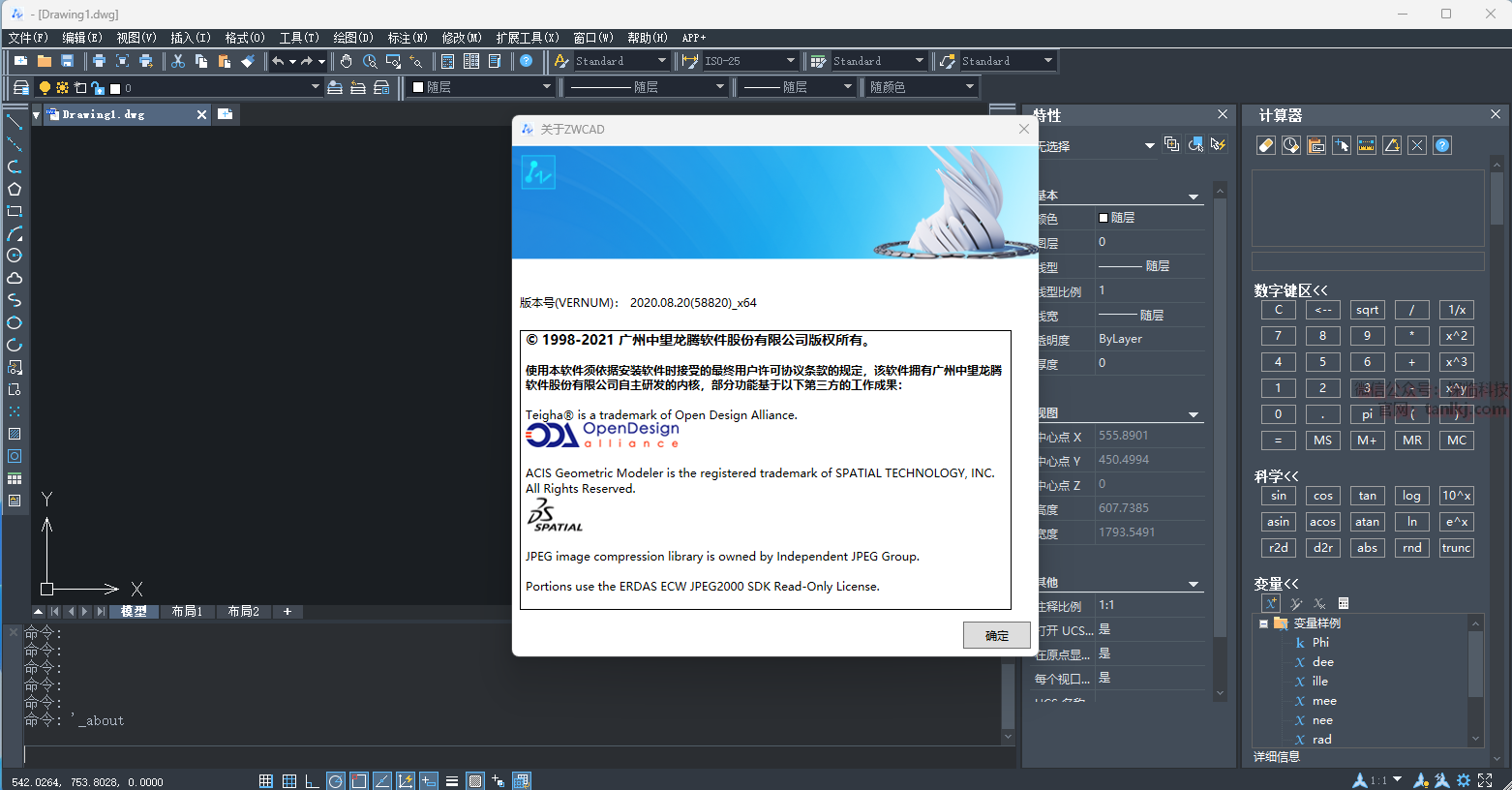Screen dimensions: 1512x790
Task: Select the Revision Cloud tool
Action: tap(15, 278)
